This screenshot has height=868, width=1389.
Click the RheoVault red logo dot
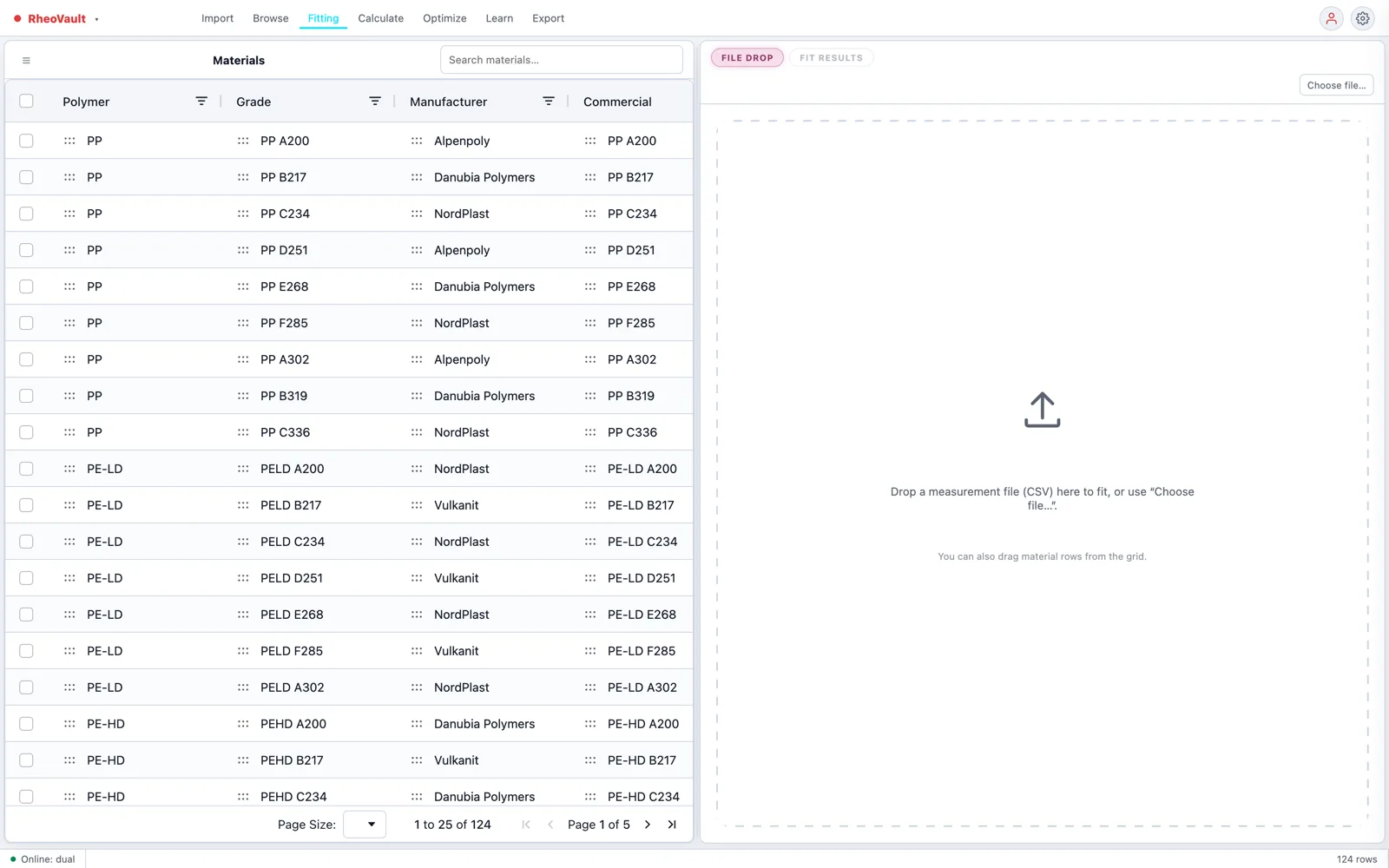17,18
